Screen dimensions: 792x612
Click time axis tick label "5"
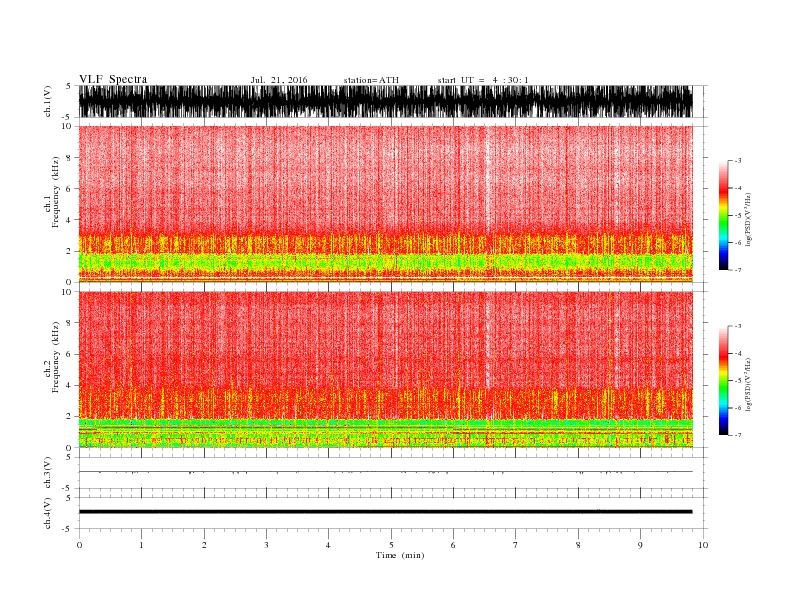pyautogui.click(x=391, y=545)
